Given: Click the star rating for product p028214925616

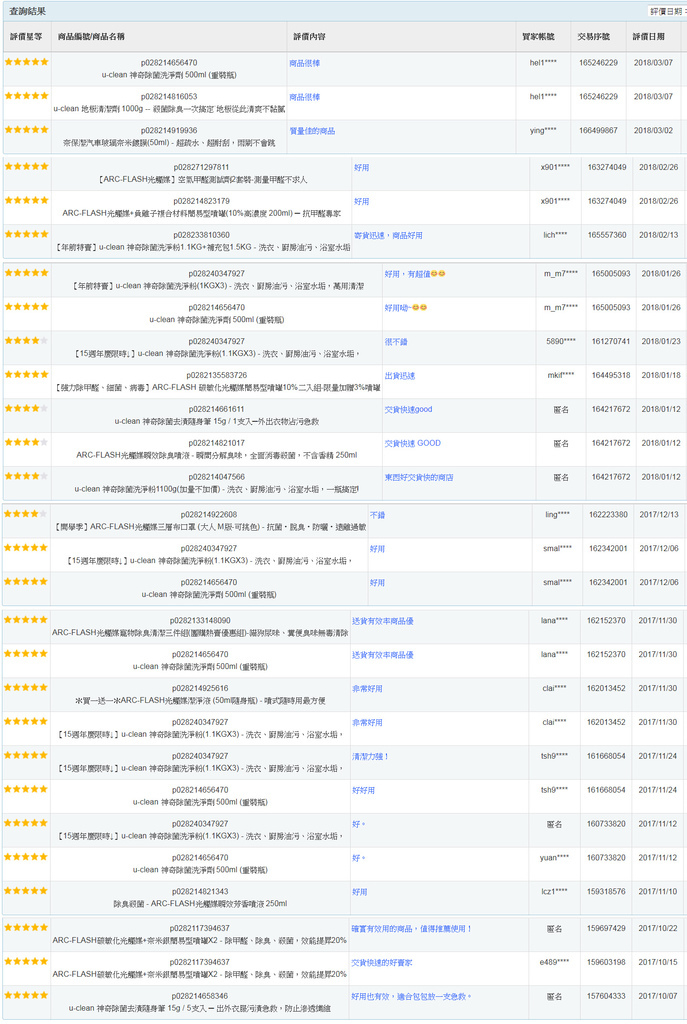Looking at the screenshot, I should tap(25, 687).
